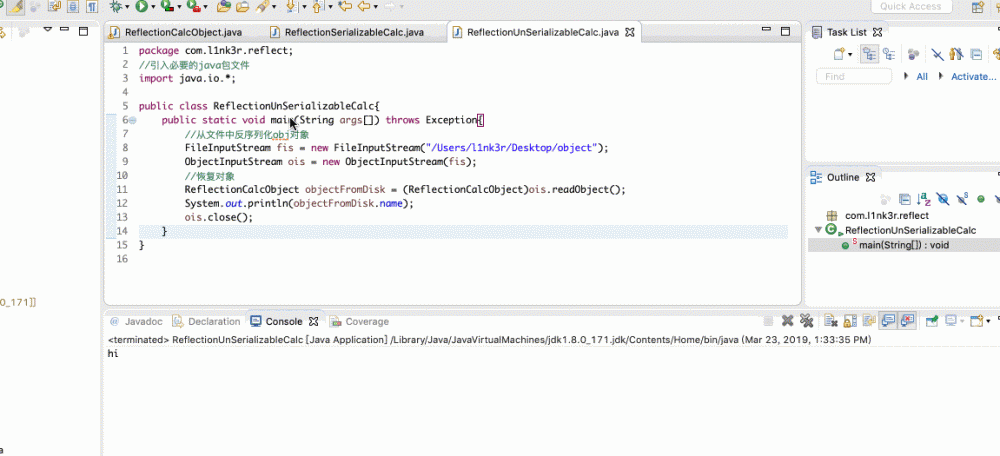Click the All link in Task List
The height and width of the screenshot is (456, 1000).
point(922,77)
